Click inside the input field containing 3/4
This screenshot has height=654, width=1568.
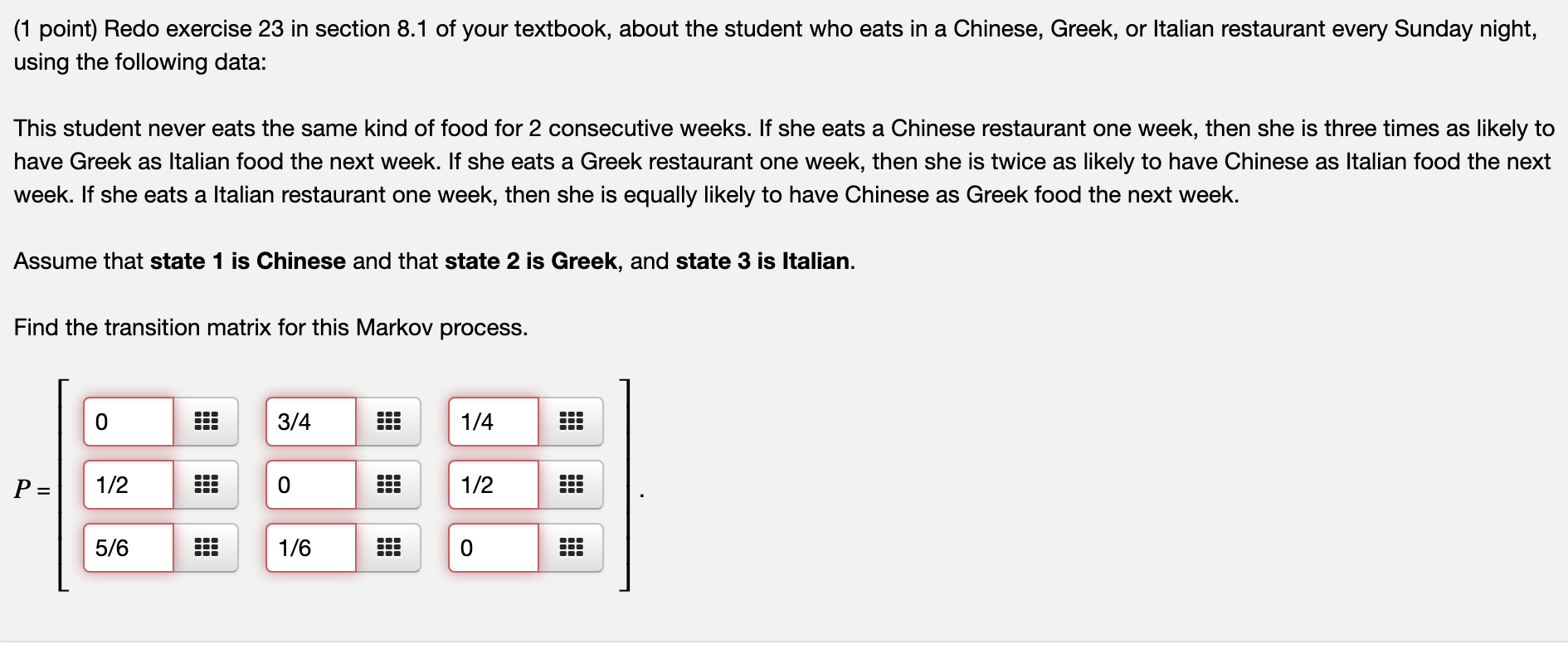coord(310,422)
